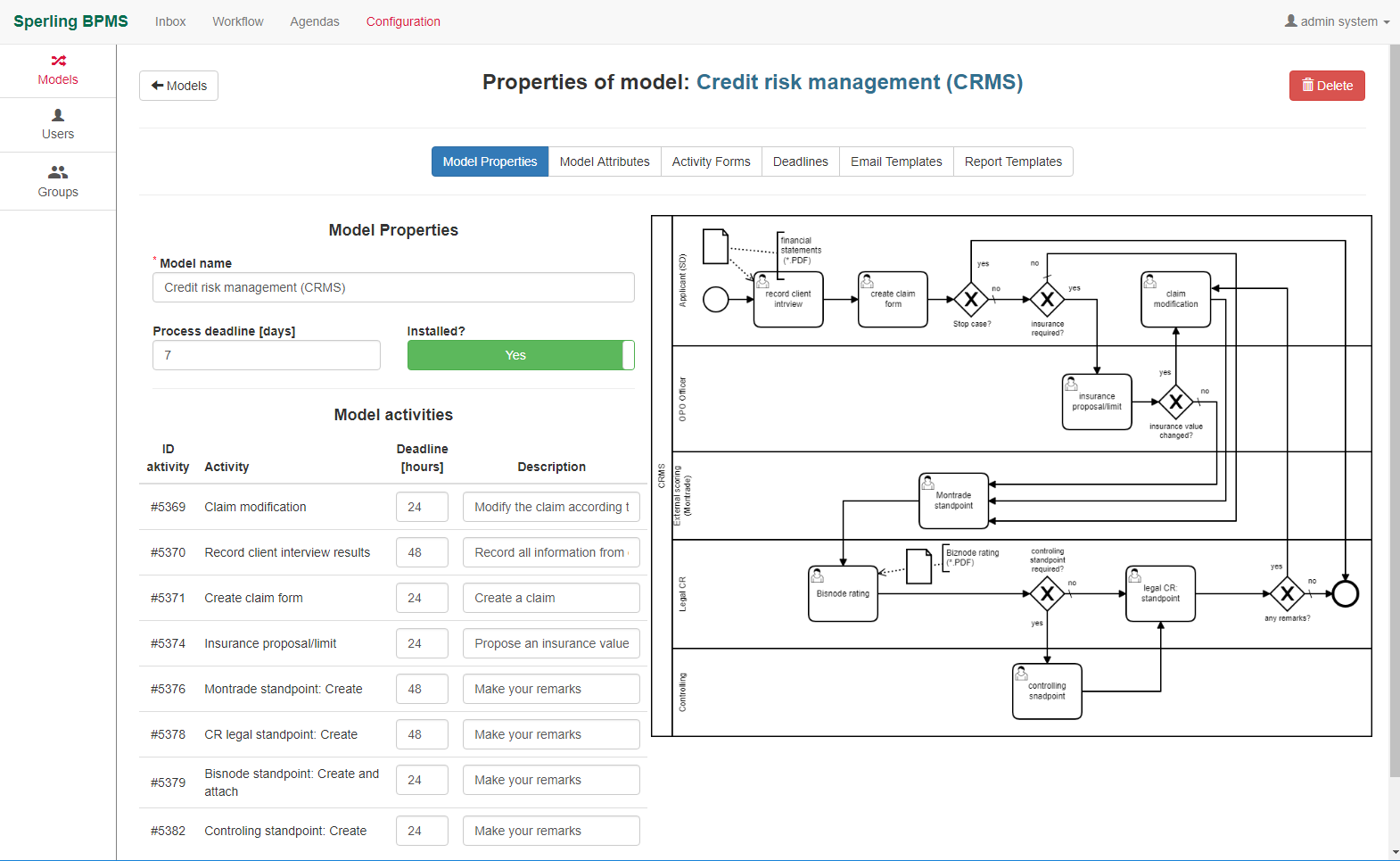Viewport: 1400px width, 861px height.
Task: Open the Configuration menu
Action: pyautogui.click(x=403, y=21)
